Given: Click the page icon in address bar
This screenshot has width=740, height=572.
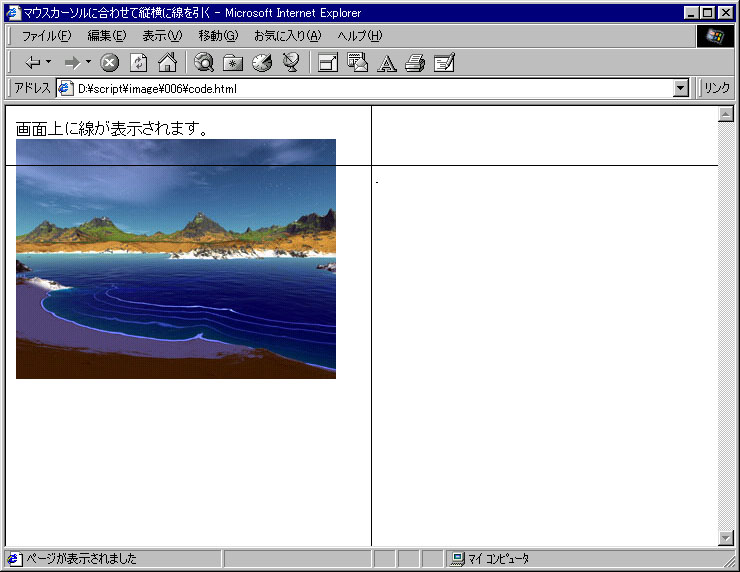Looking at the screenshot, I should tap(66, 88).
